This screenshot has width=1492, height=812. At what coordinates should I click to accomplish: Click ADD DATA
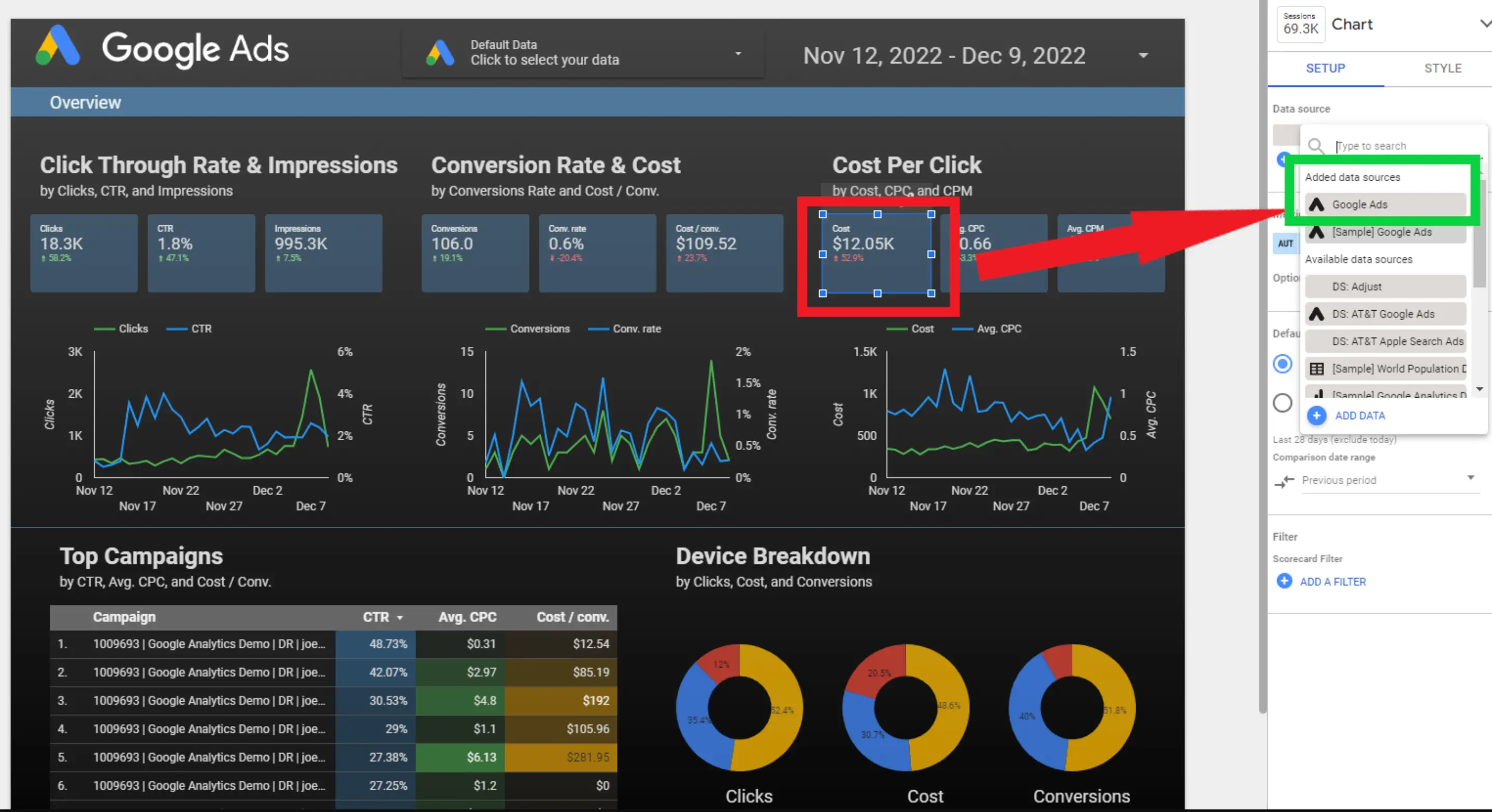(1360, 415)
